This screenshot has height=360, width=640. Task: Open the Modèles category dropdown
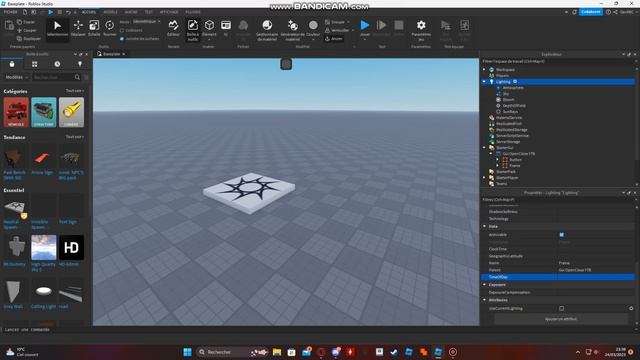[x=17, y=77]
